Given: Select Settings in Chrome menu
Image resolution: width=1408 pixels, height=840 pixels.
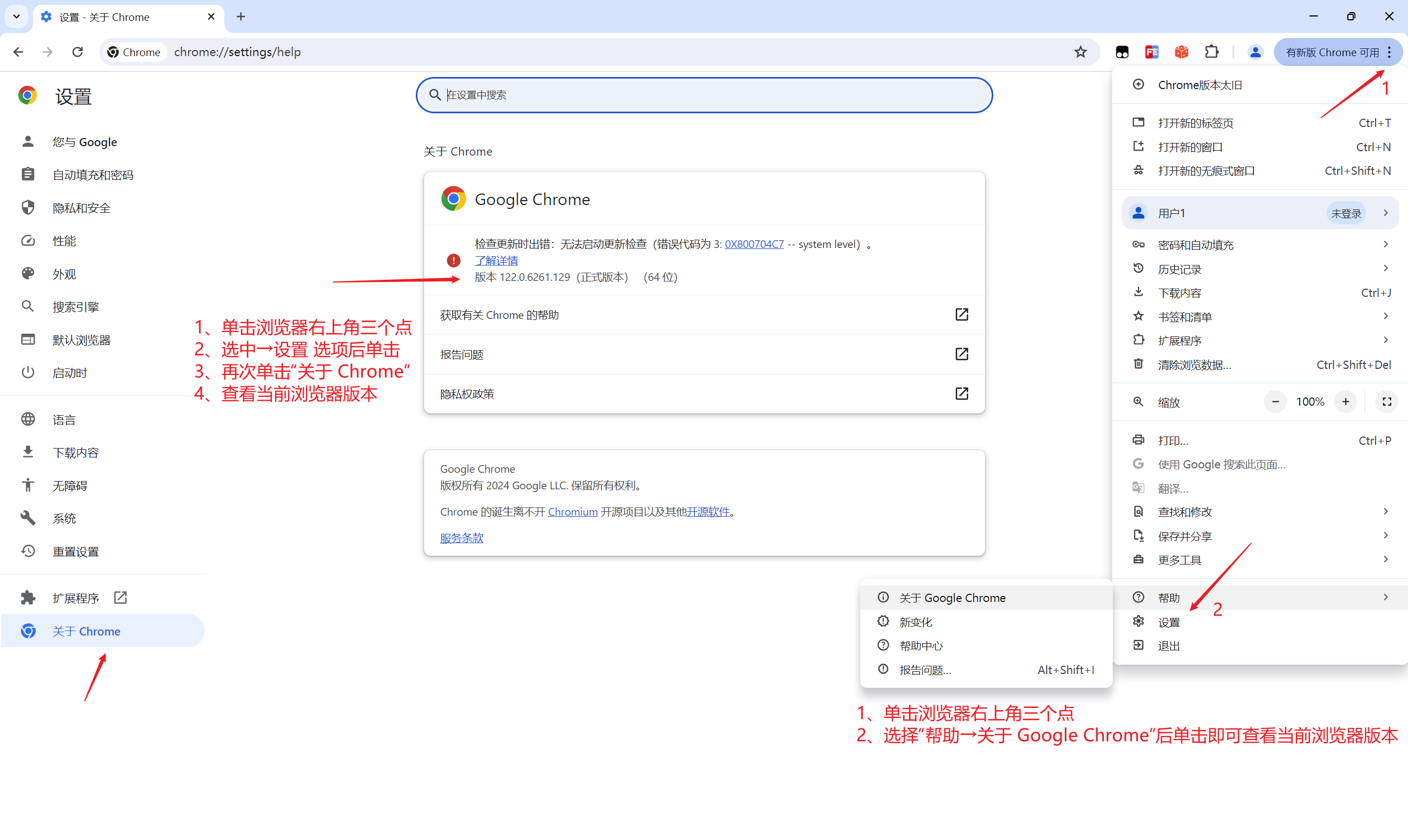Looking at the screenshot, I should (x=1259, y=622).
